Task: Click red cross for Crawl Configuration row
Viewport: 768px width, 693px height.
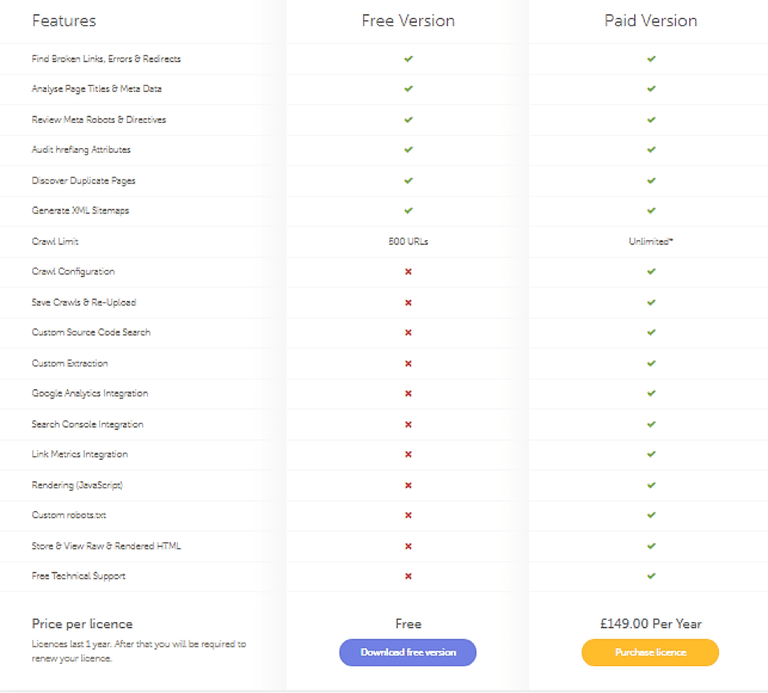Action: (408, 272)
